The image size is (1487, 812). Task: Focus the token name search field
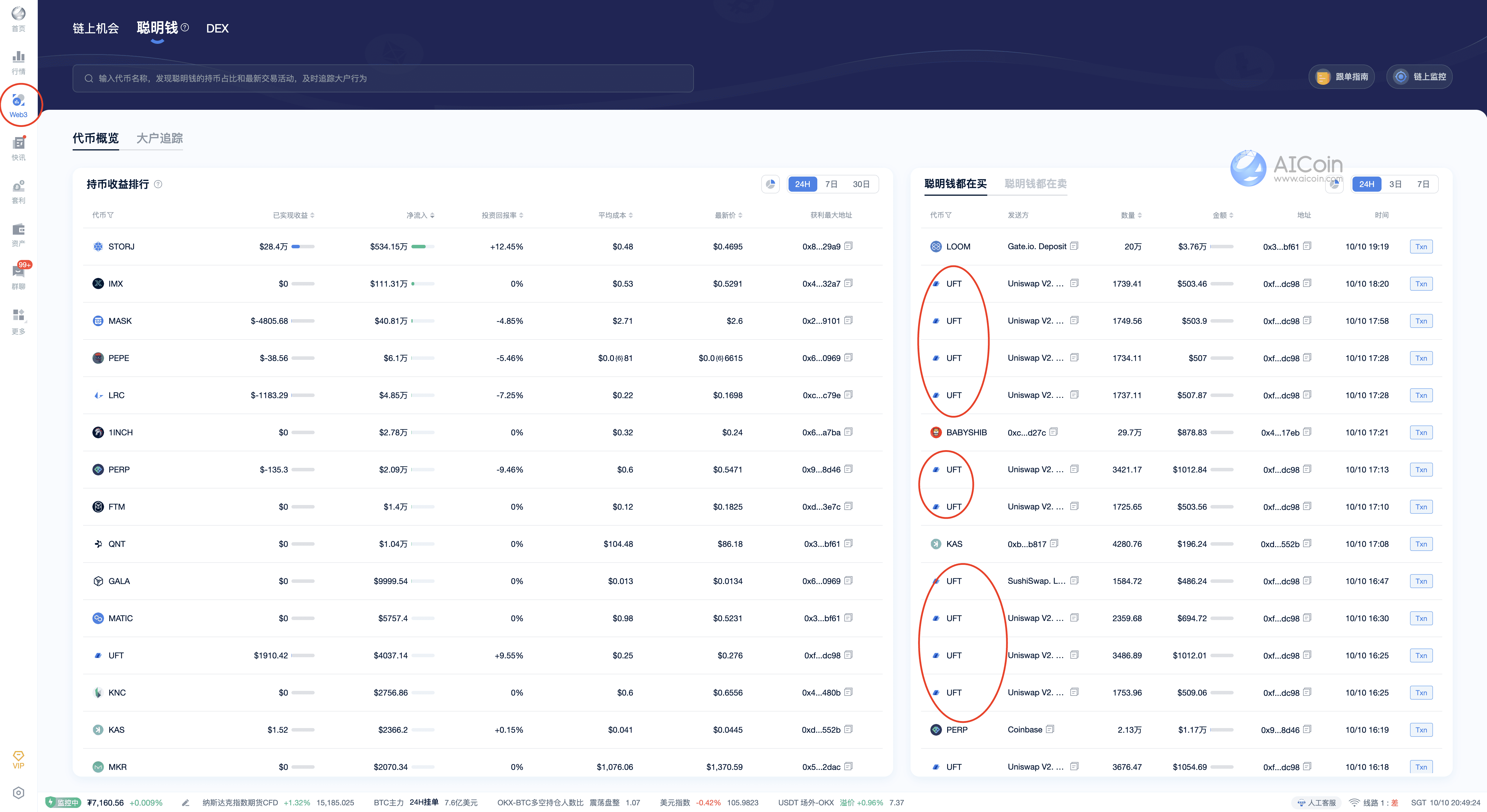tap(383, 78)
